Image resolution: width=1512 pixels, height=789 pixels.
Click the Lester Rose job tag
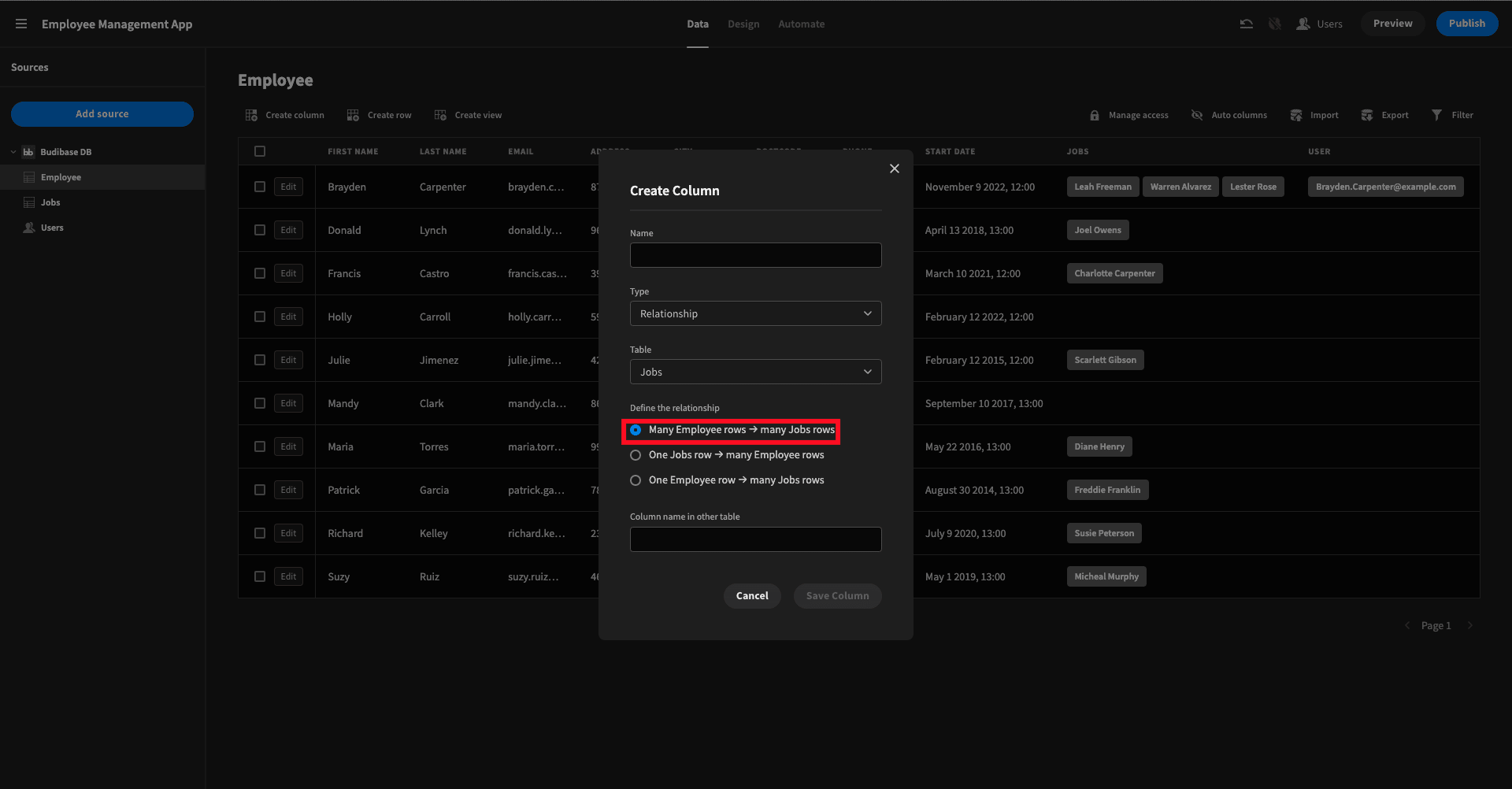[1253, 187]
